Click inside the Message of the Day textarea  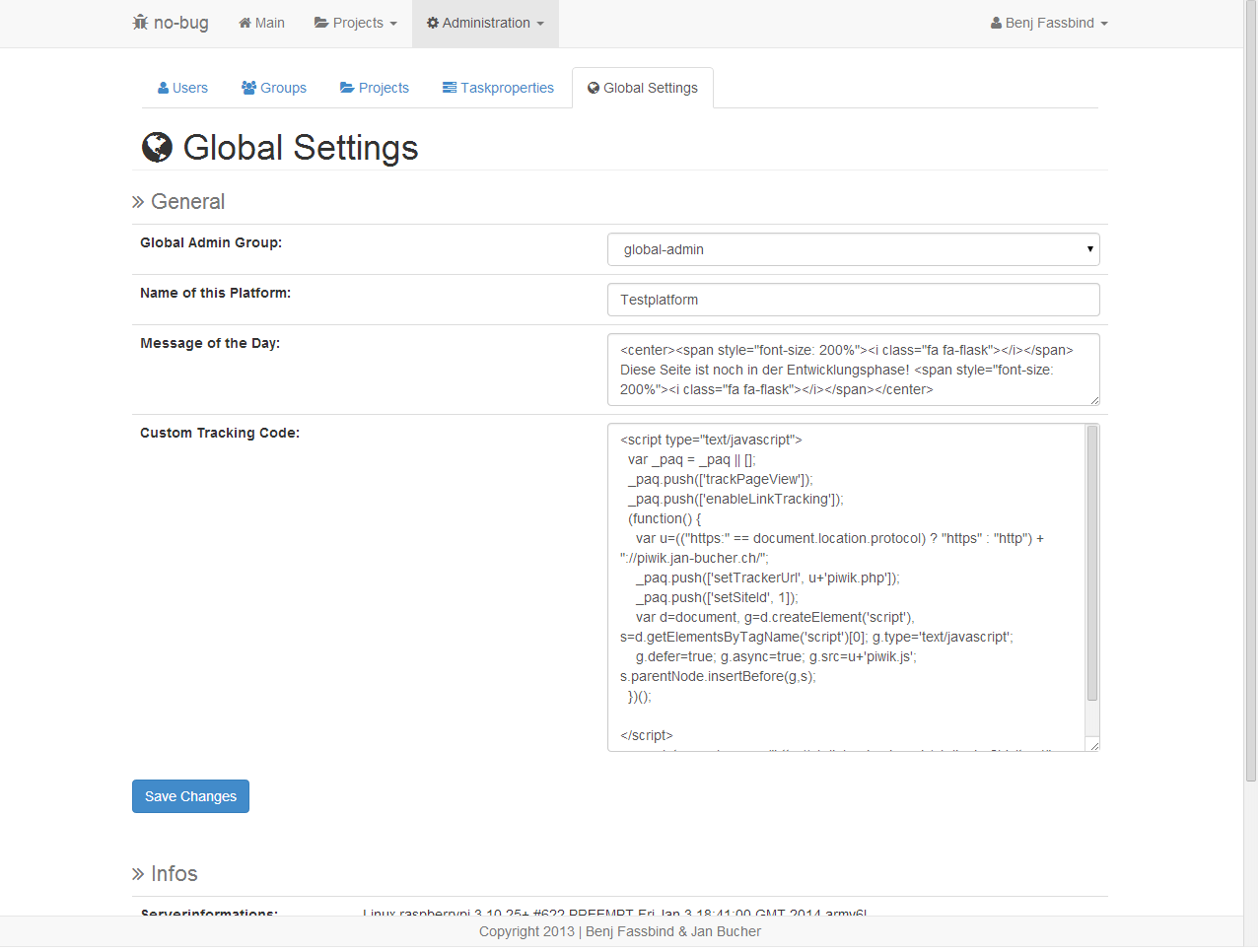[853, 370]
